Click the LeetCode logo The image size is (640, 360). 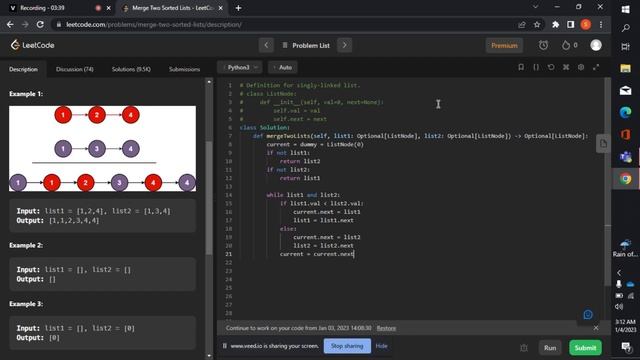tap(32, 45)
